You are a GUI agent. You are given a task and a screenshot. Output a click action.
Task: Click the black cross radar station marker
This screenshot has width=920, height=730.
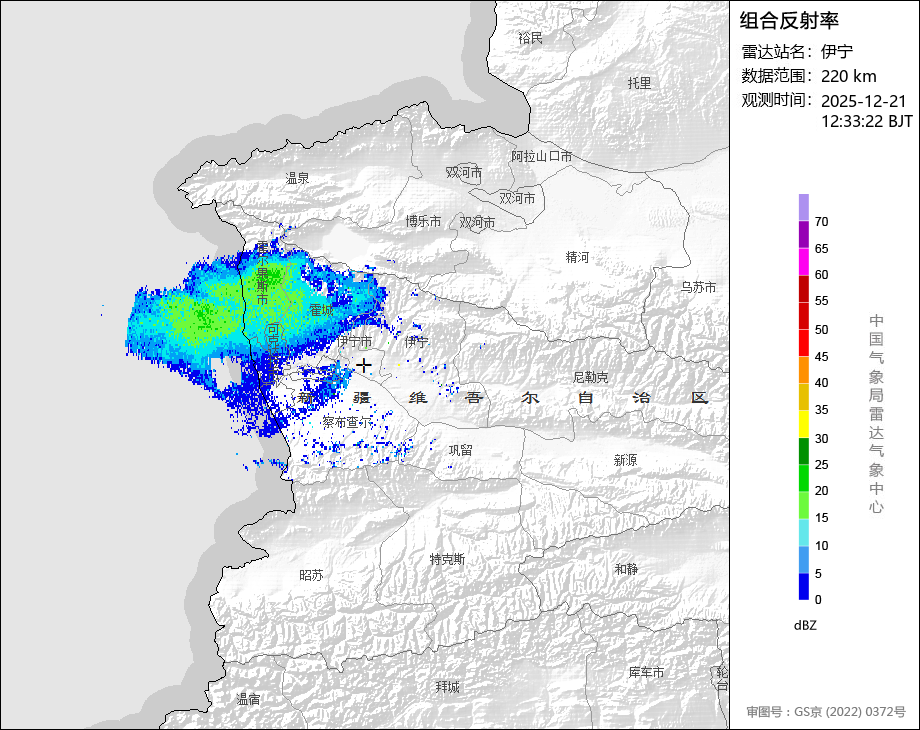[x=364, y=366]
